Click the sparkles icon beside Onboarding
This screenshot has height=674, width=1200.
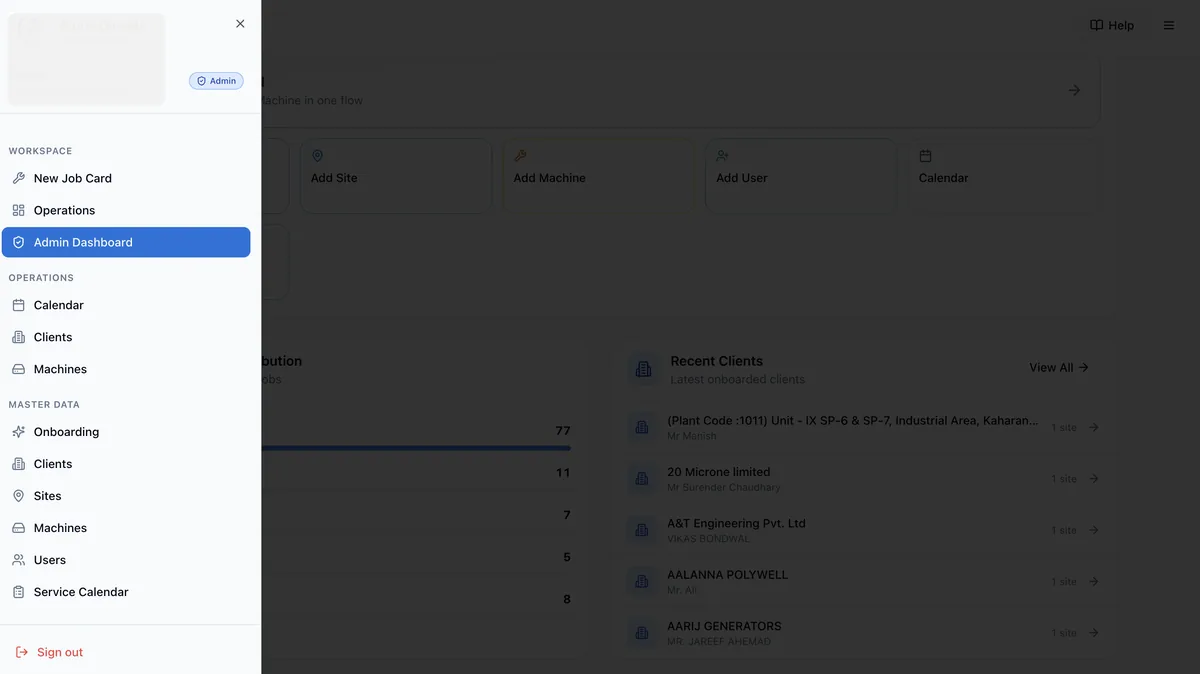coord(18,432)
